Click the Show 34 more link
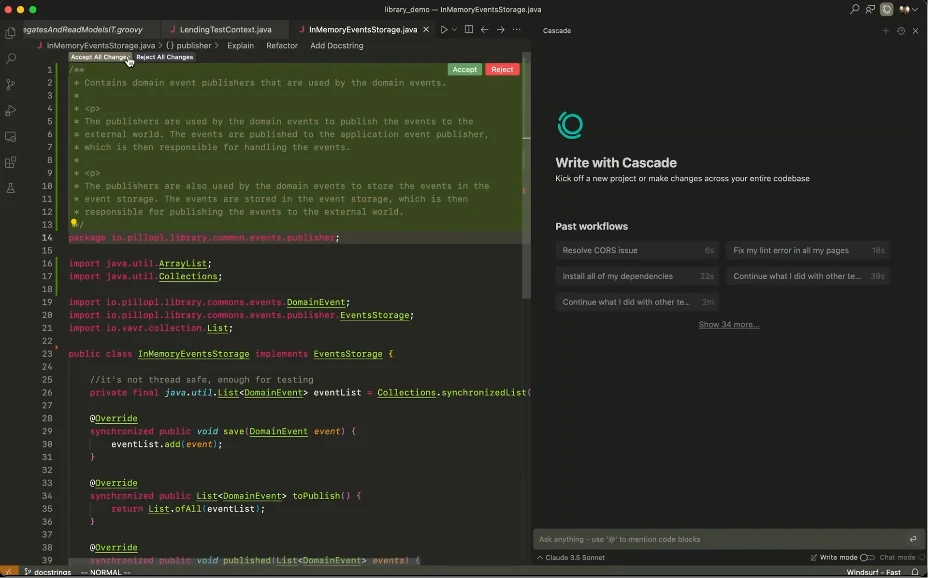928x578 pixels. tap(729, 324)
